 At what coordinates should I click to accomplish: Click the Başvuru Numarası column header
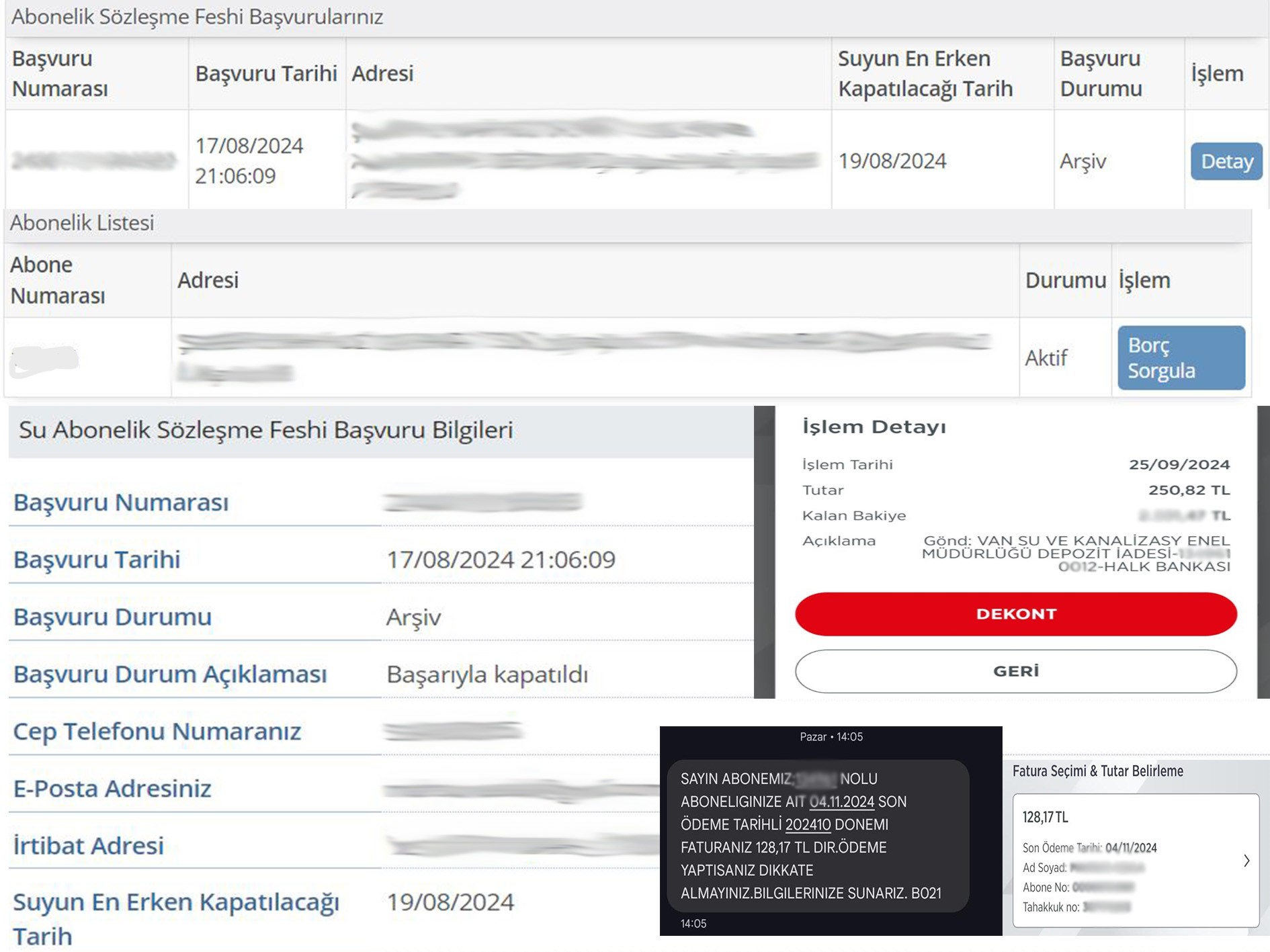tap(60, 73)
